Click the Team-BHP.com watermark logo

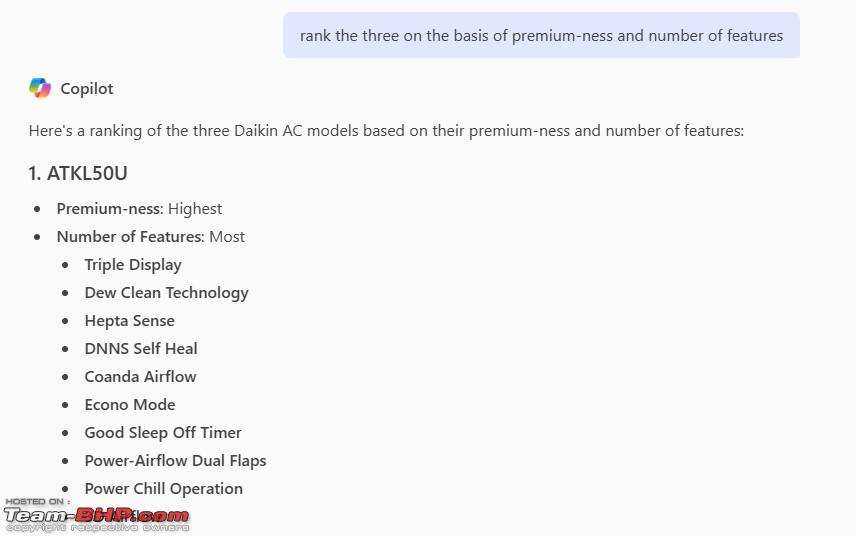tap(97, 515)
